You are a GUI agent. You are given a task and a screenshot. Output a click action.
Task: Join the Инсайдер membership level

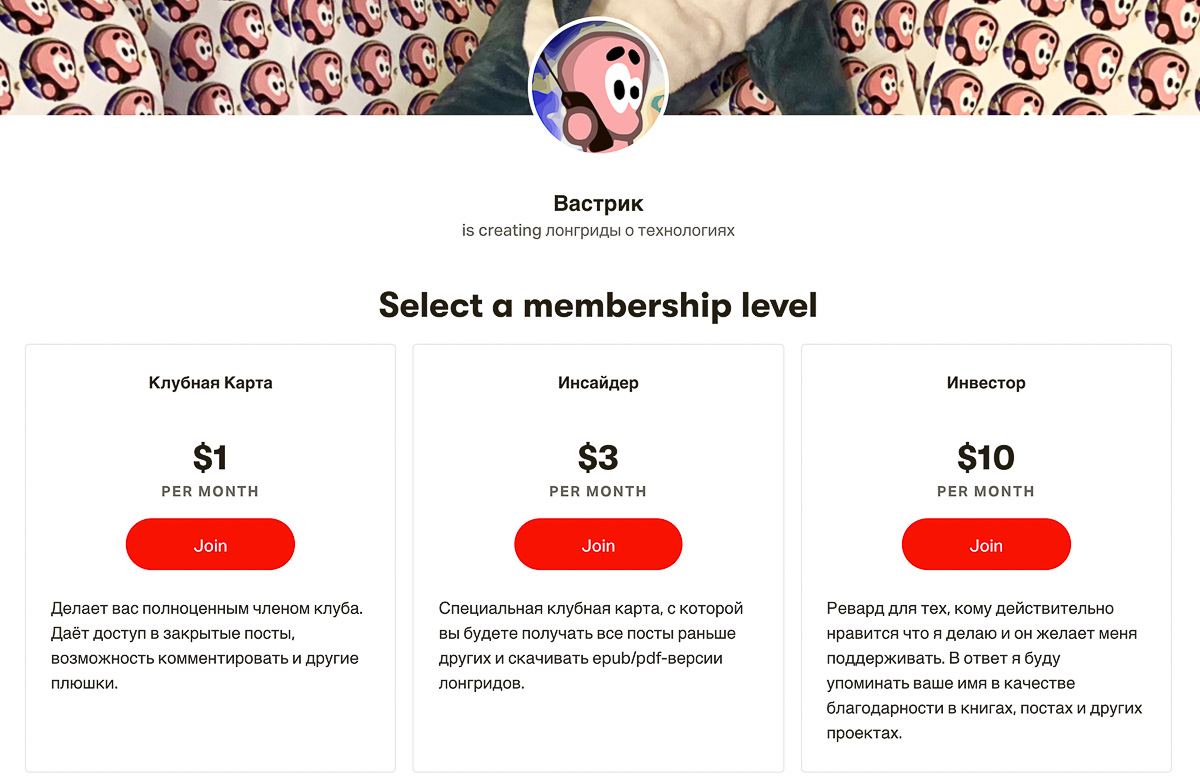tap(598, 544)
